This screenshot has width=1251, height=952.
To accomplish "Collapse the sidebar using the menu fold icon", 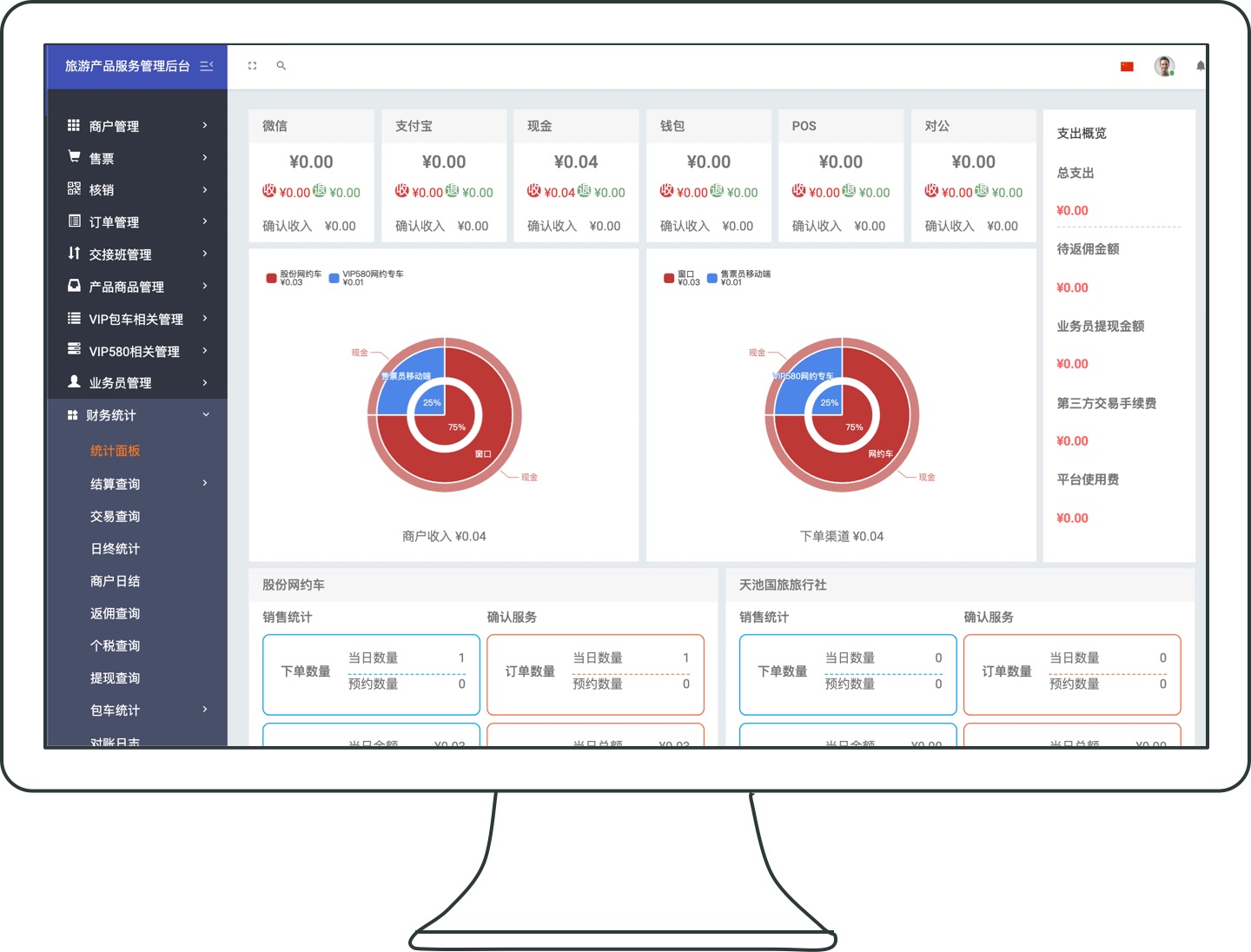I will [207, 66].
